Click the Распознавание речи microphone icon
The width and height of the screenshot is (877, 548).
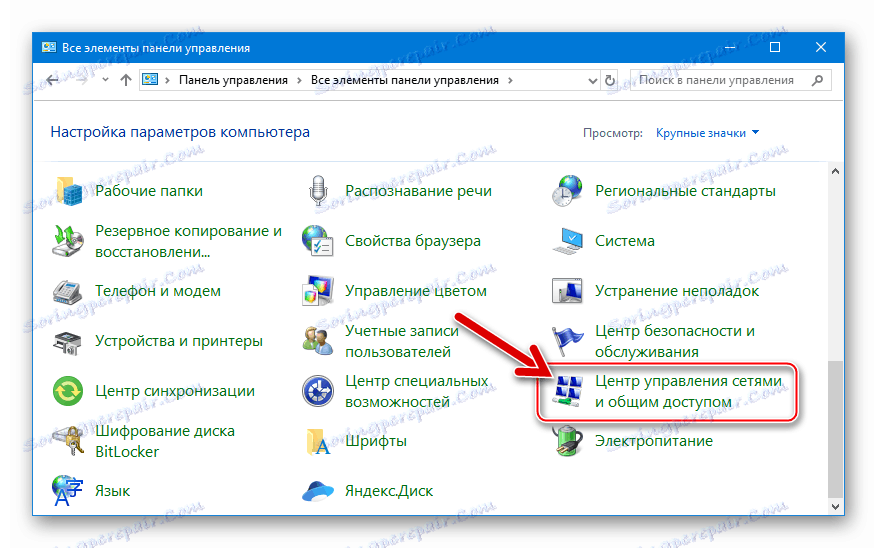click(318, 191)
